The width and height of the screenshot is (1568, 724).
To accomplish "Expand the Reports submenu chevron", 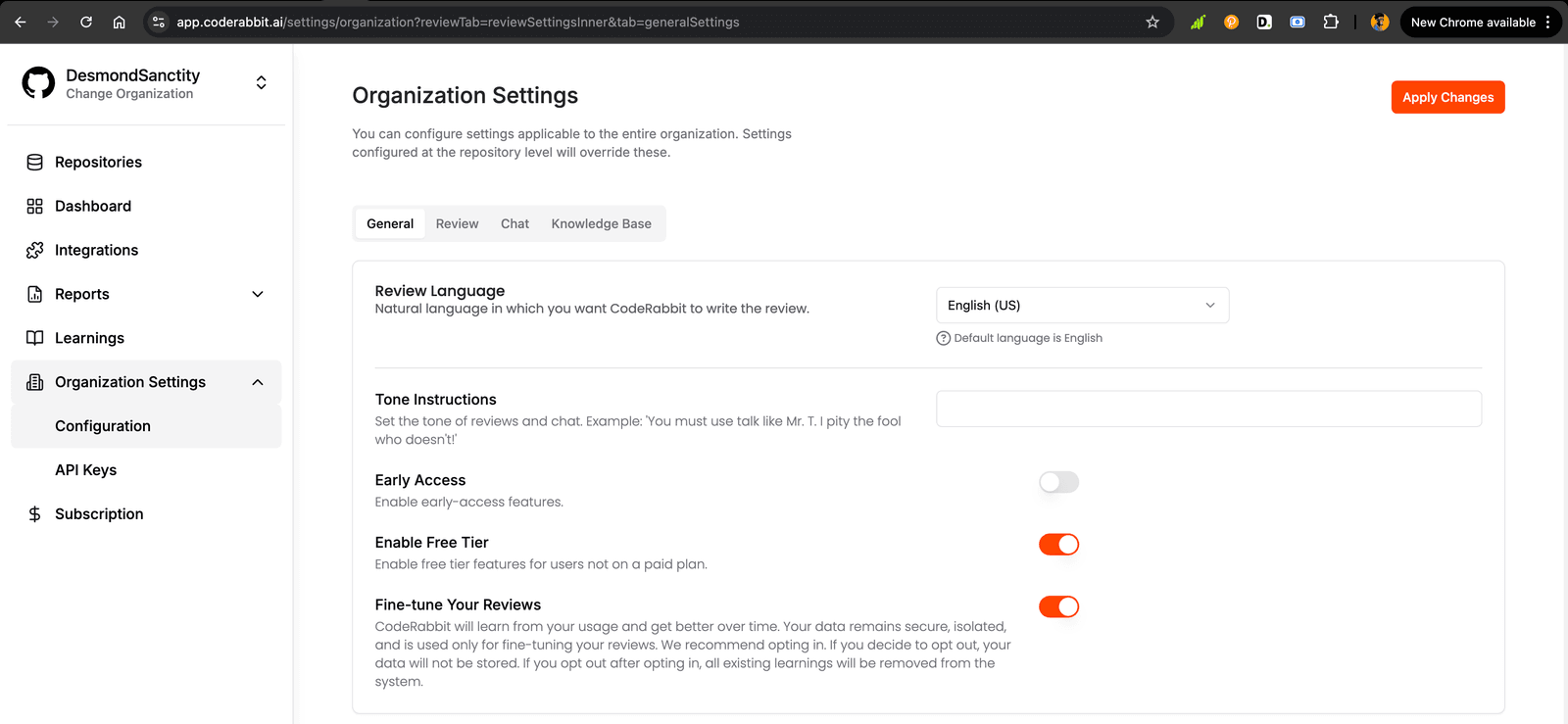I will point(258,295).
